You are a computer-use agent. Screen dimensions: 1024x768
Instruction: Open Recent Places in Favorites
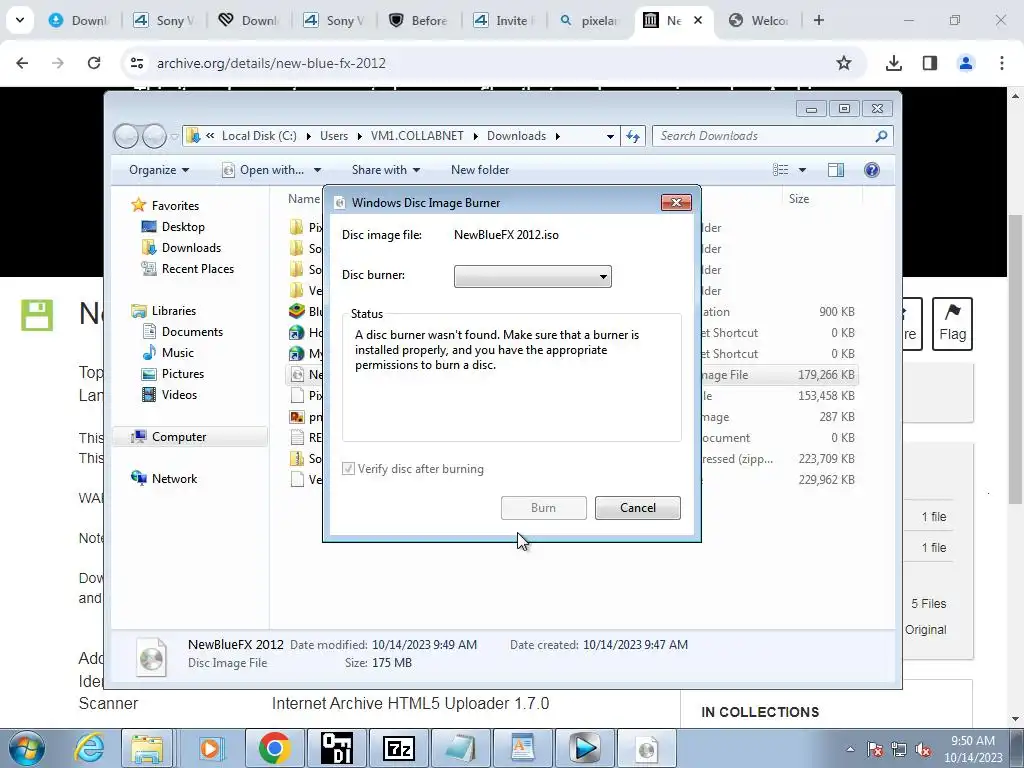(x=197, y=268)
